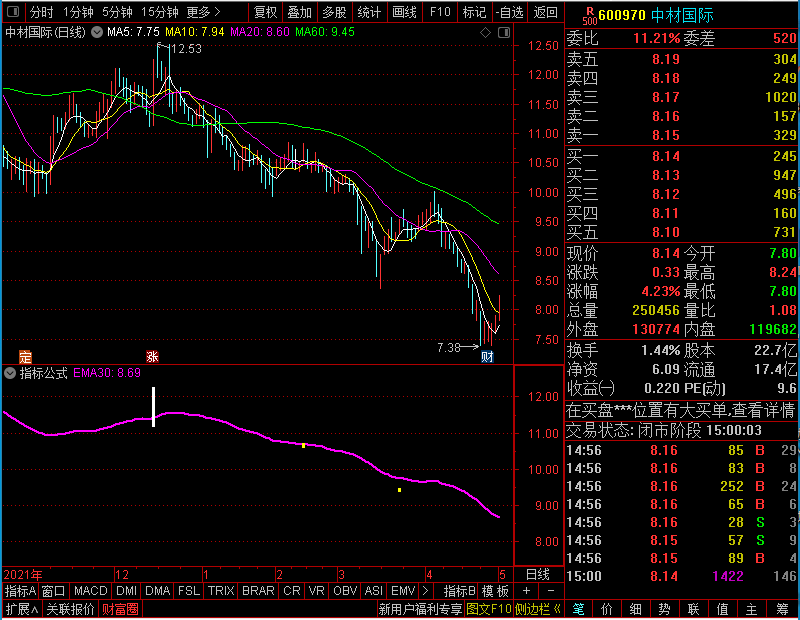The image size is (800, 620).
Task: Switch indicator to EMV
Action: coord(403,591)
